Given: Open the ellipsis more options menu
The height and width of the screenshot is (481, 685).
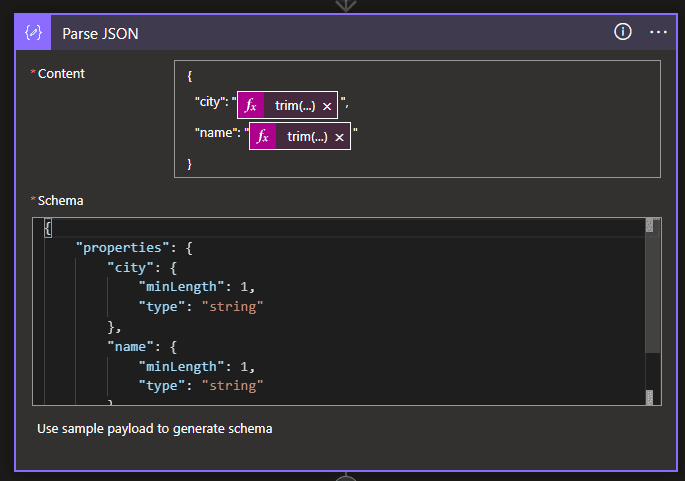Looking at the screenshot, I should click(658, 32).
